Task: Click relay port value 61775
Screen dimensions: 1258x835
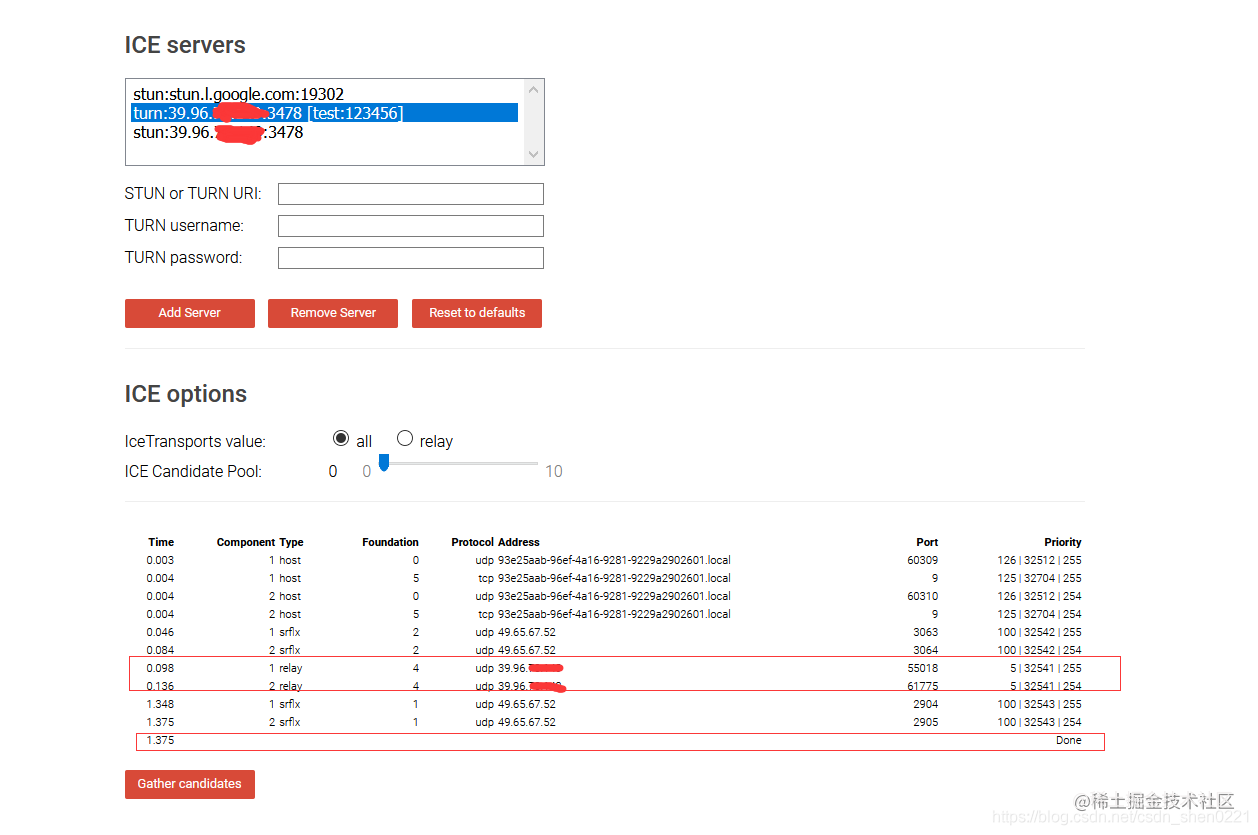Action: click(923, 686)
